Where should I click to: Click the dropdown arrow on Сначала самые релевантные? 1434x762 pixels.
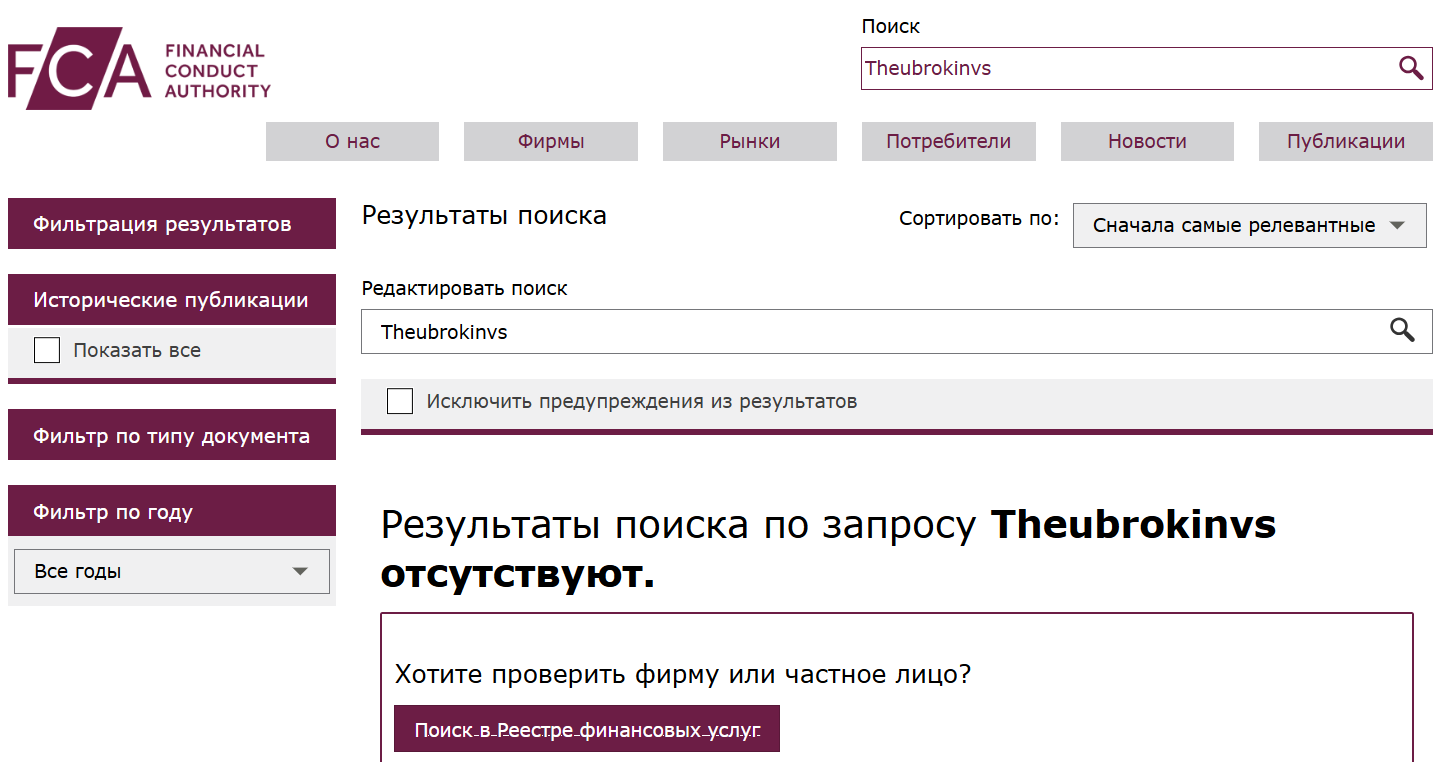click(1398, 225)
